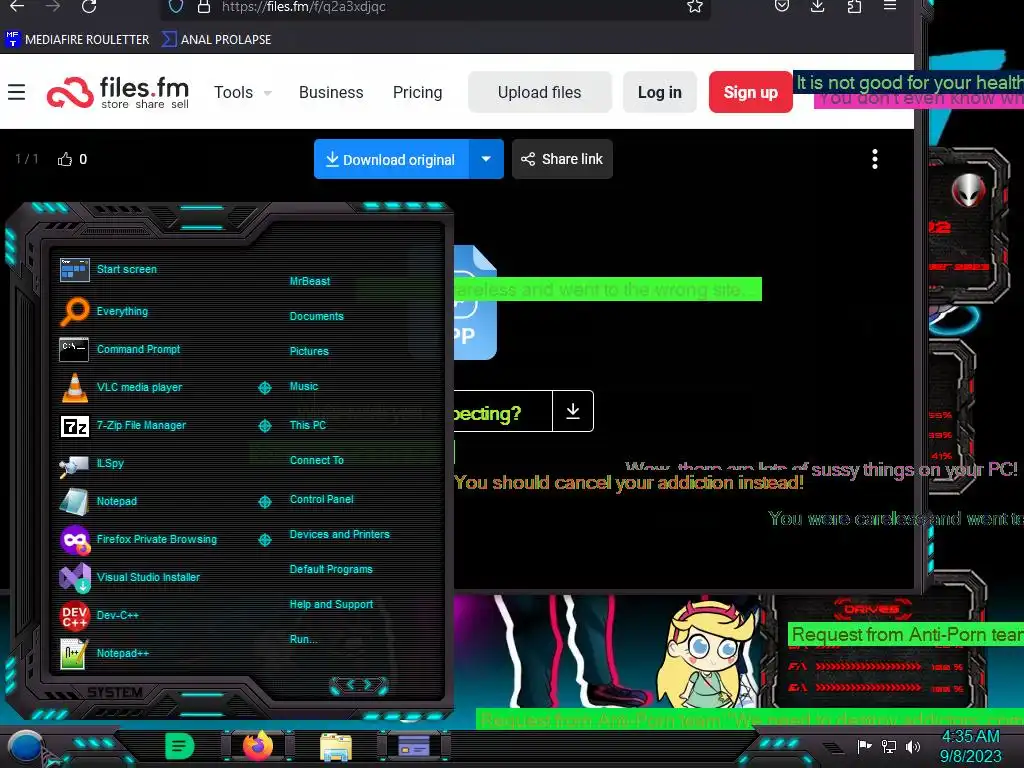
Task: Open the 7-Zip File Manager icon
Action: 74,426
